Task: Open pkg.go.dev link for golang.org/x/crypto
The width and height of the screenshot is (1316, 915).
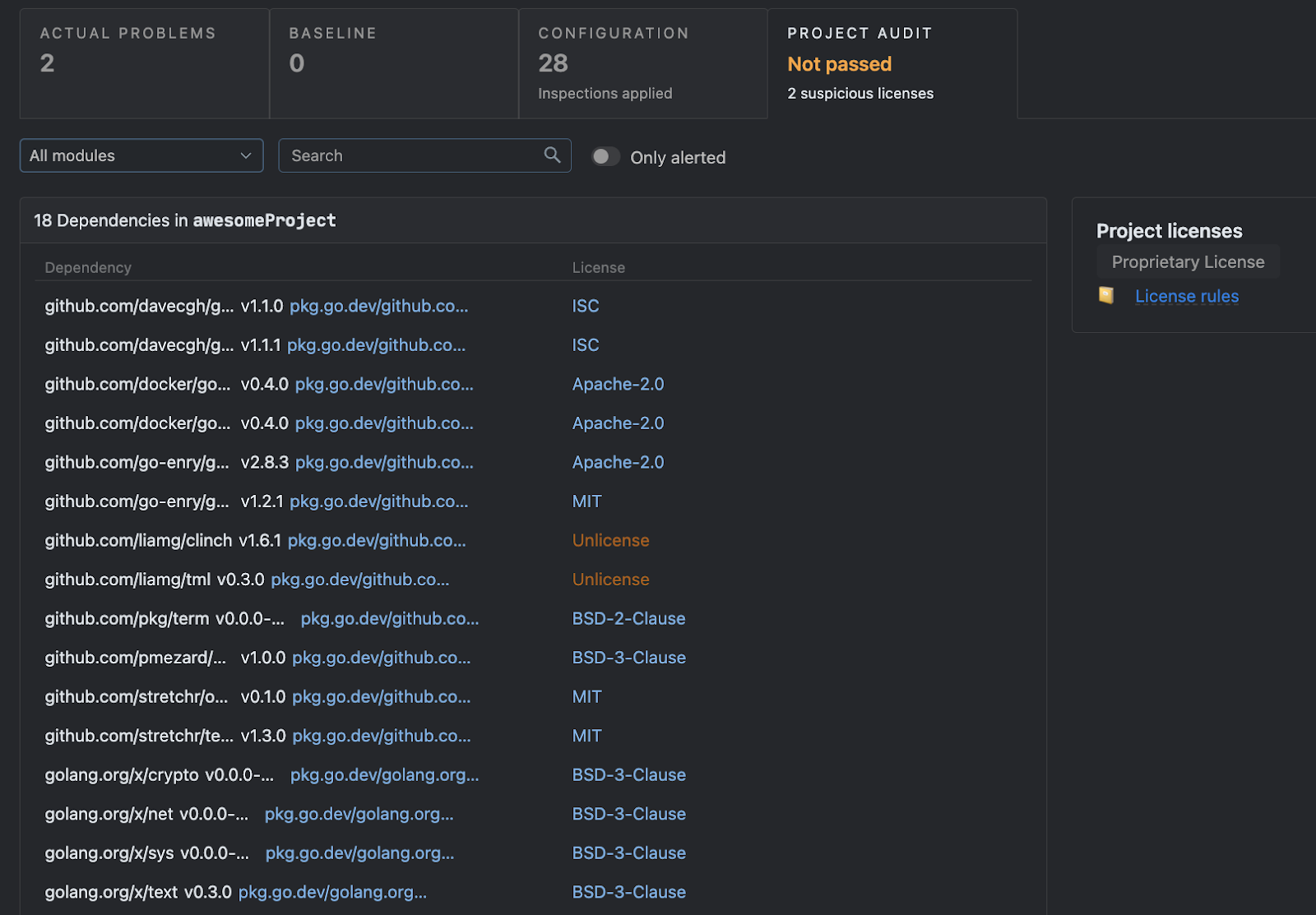Action: (385, 774)
